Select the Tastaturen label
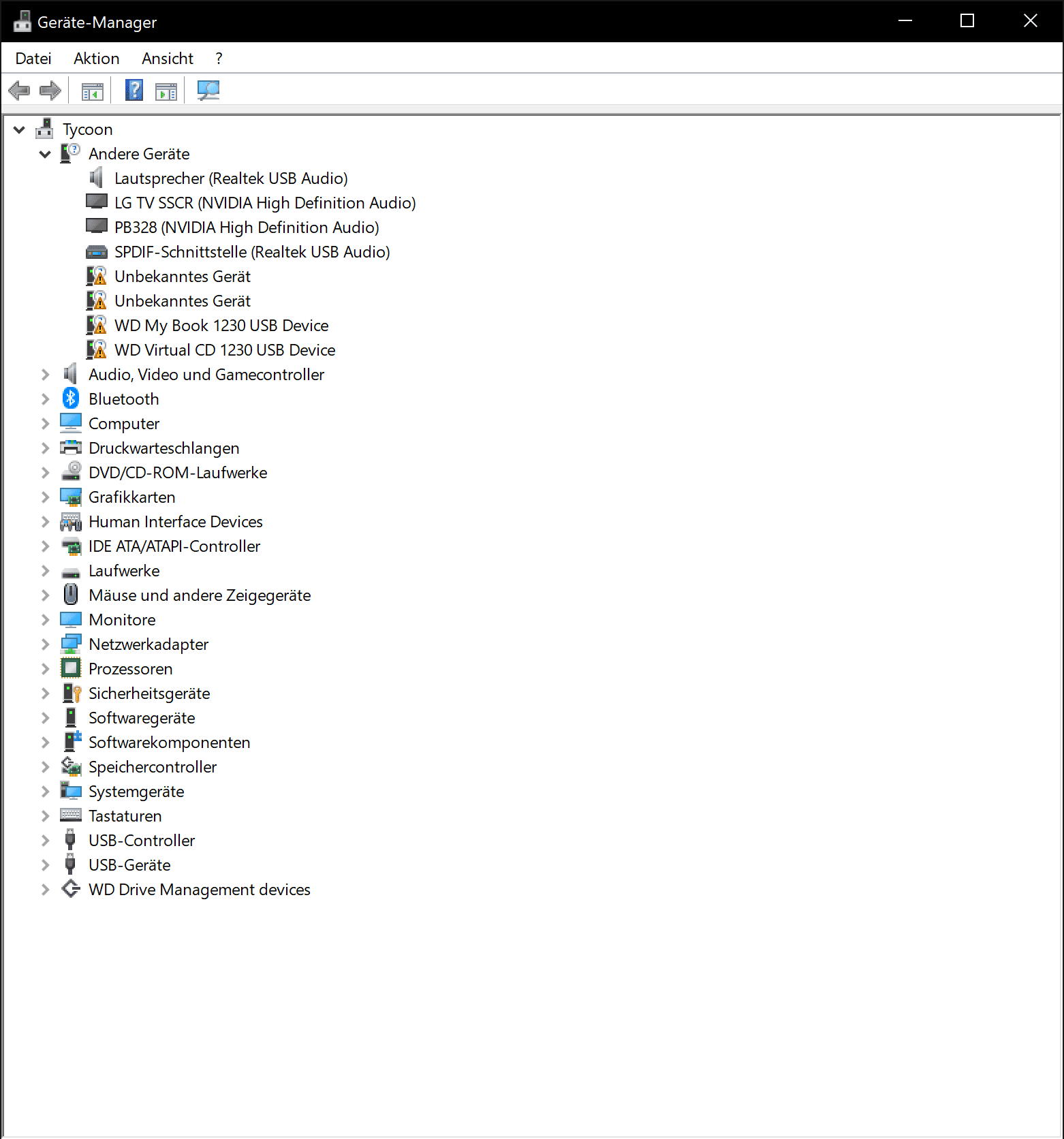 [x=125, y=816]
